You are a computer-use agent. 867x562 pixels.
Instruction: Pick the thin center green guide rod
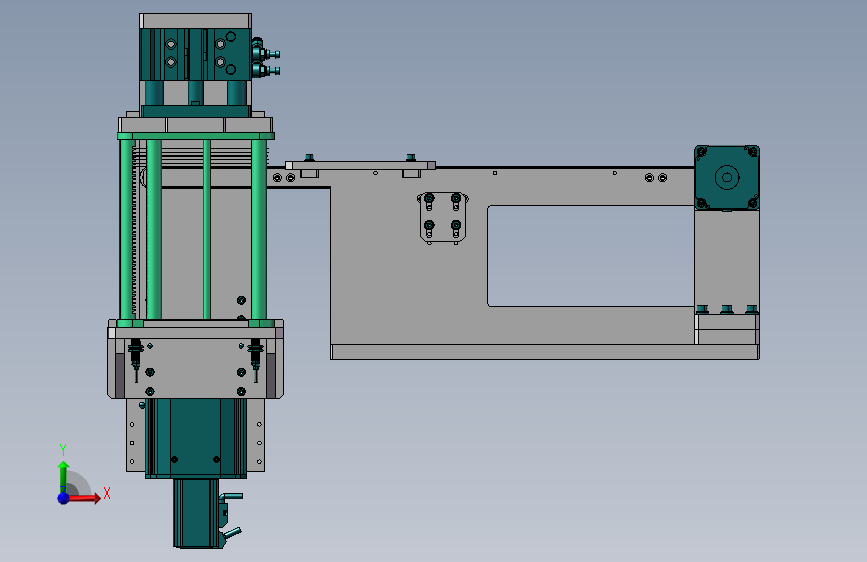tap(207, 229)
